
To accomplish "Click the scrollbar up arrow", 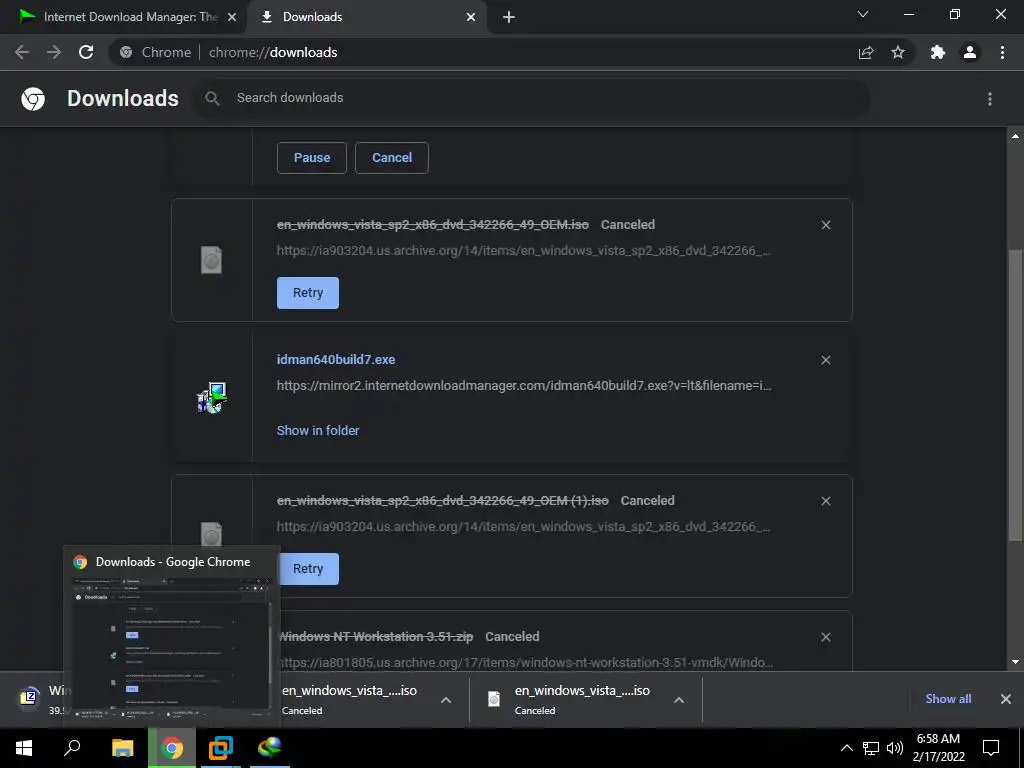I will pos(1015,136).
